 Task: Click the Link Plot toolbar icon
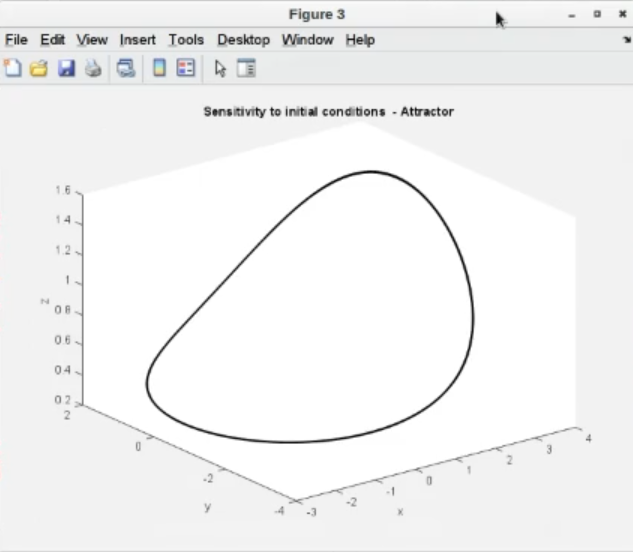(126, 69)
